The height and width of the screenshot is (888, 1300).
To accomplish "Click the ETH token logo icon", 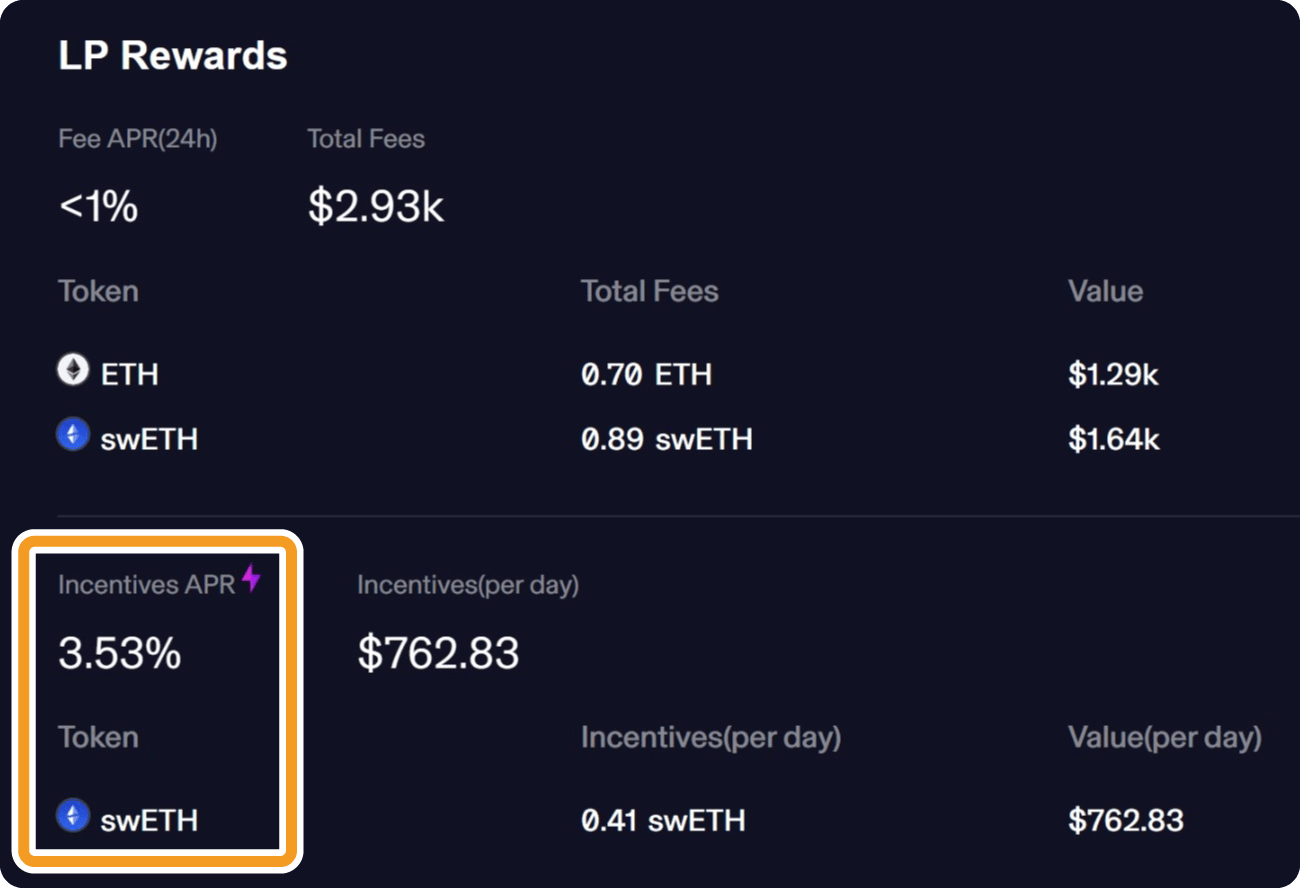I will (72, 372).
